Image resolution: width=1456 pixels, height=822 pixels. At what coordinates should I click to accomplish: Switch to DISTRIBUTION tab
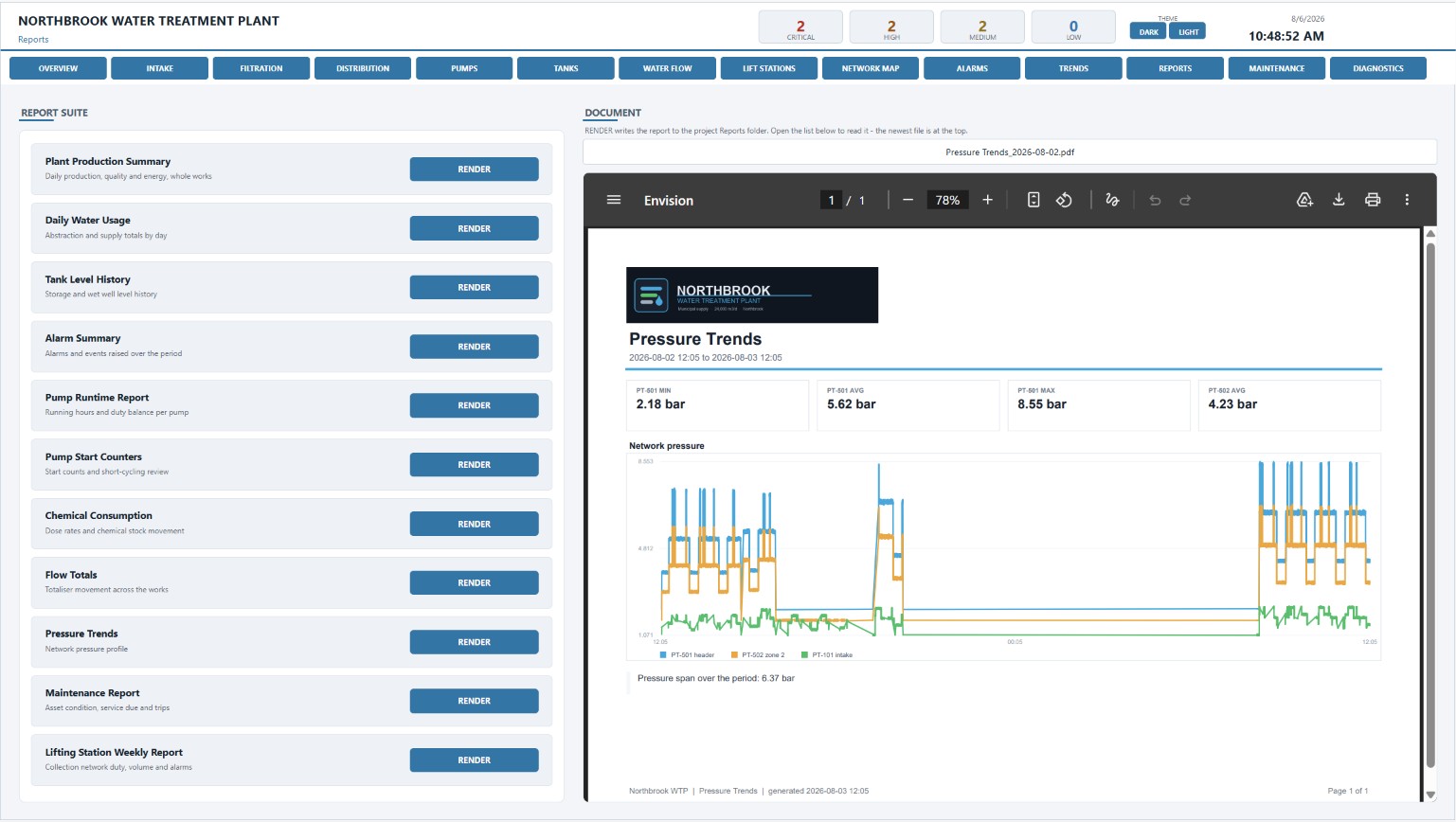point(363,68)
